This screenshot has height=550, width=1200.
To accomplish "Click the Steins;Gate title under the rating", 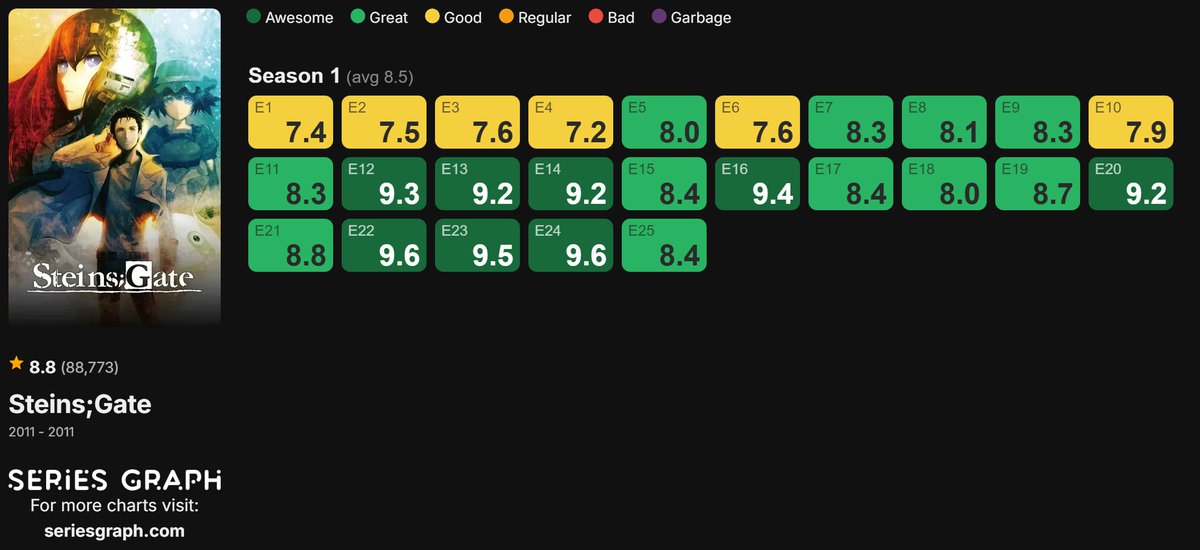I will coord(80,405).
